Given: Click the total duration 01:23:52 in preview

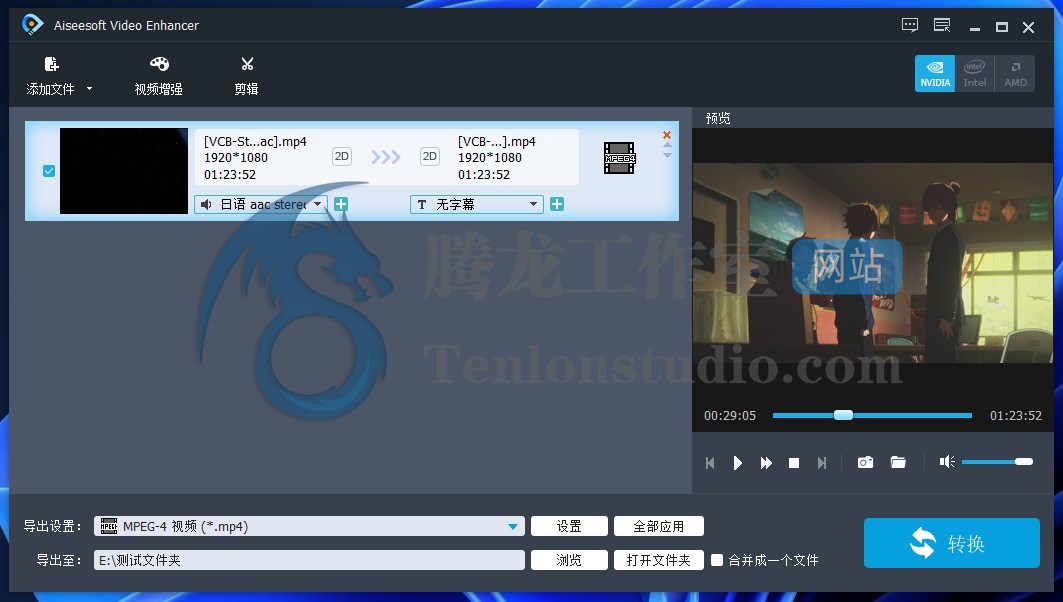Looking at the screenshot, I should pos(1016,416).
